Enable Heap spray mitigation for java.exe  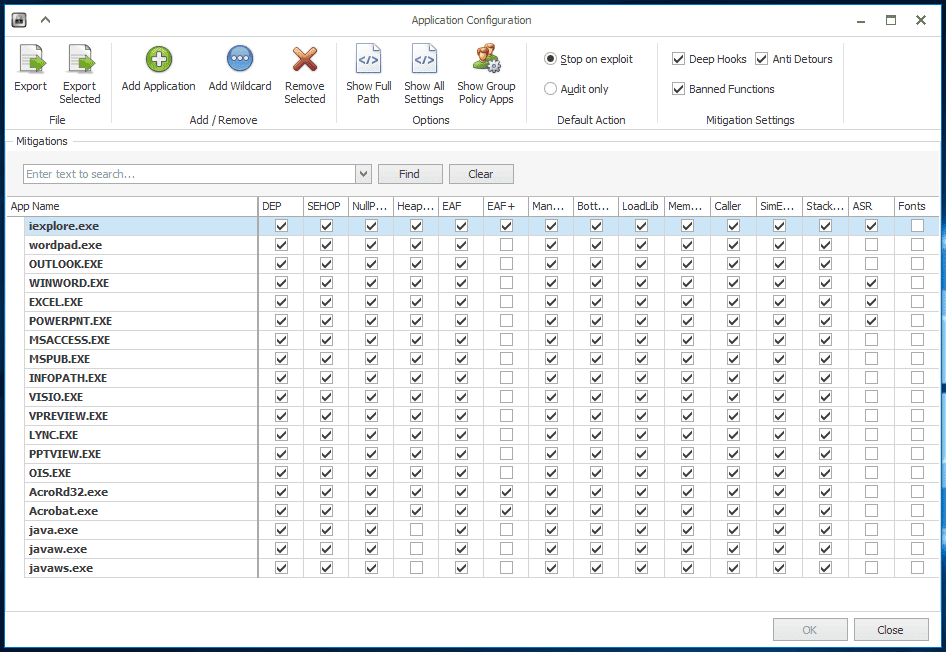[416, 530]
